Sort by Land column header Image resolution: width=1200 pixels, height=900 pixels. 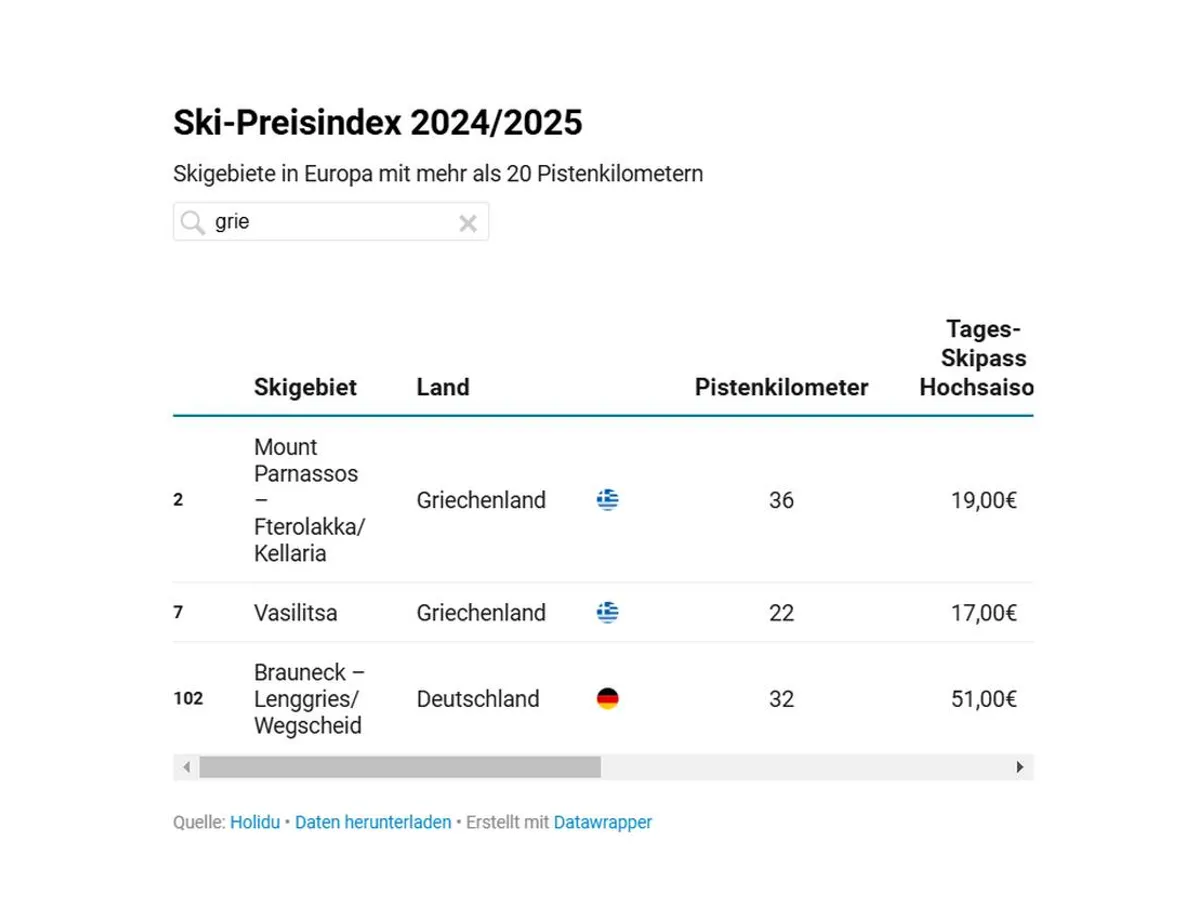(x=443, y=387)
